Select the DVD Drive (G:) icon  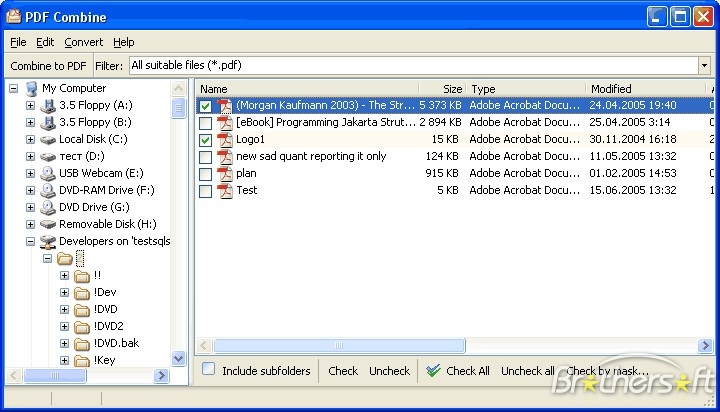48,207
